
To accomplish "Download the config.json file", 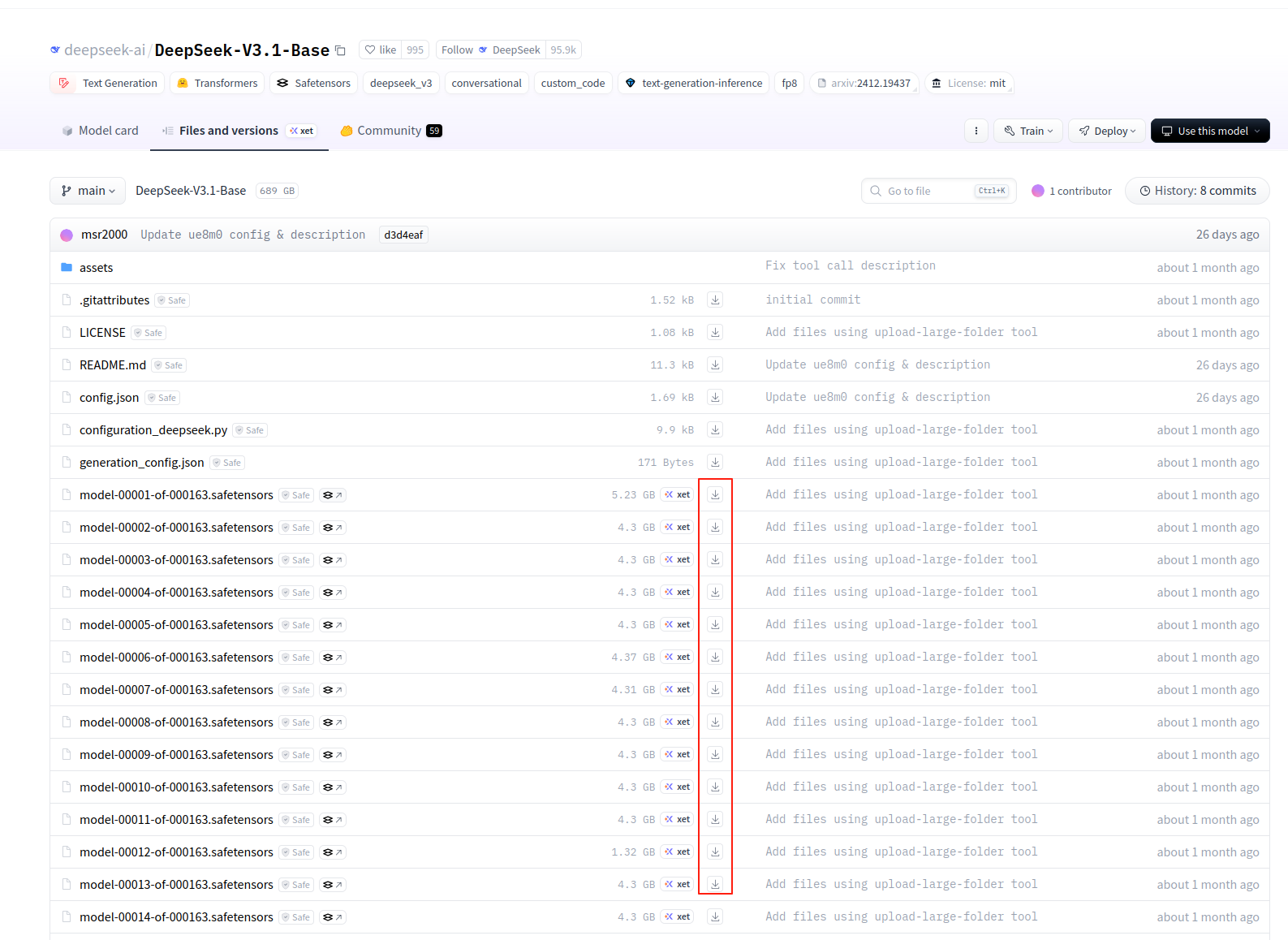I will tap(715, 397).
